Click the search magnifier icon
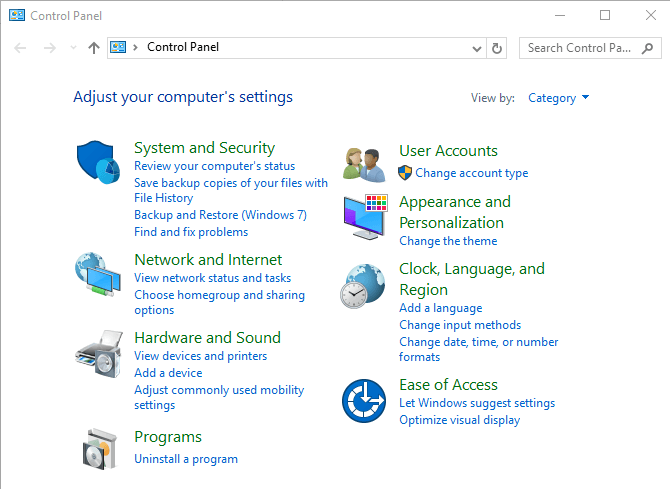 click(647, 48)
